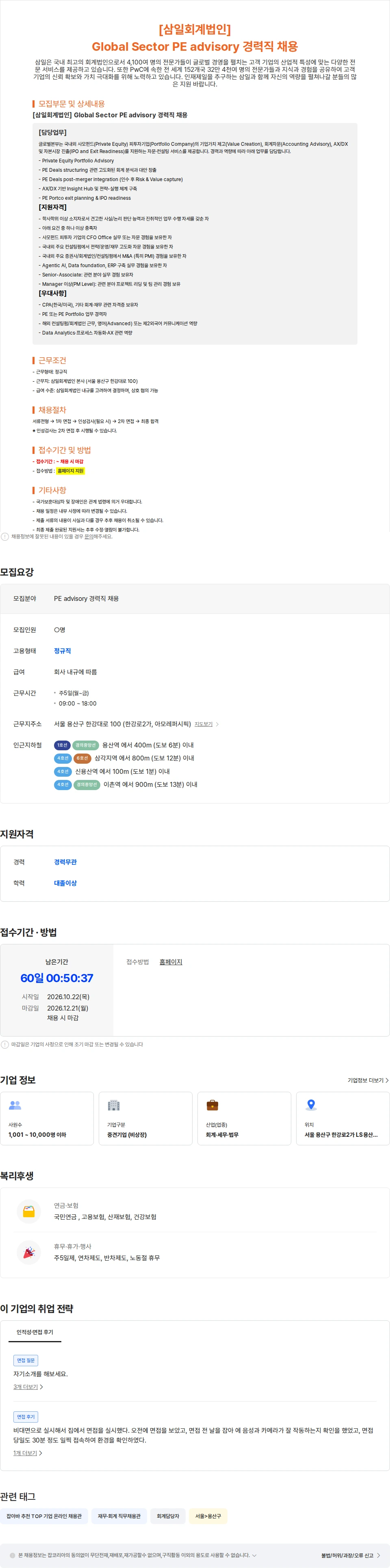390x1568 pixels.
Task: Click the map pin icon in 위치 card
Action: (311, 1105)
